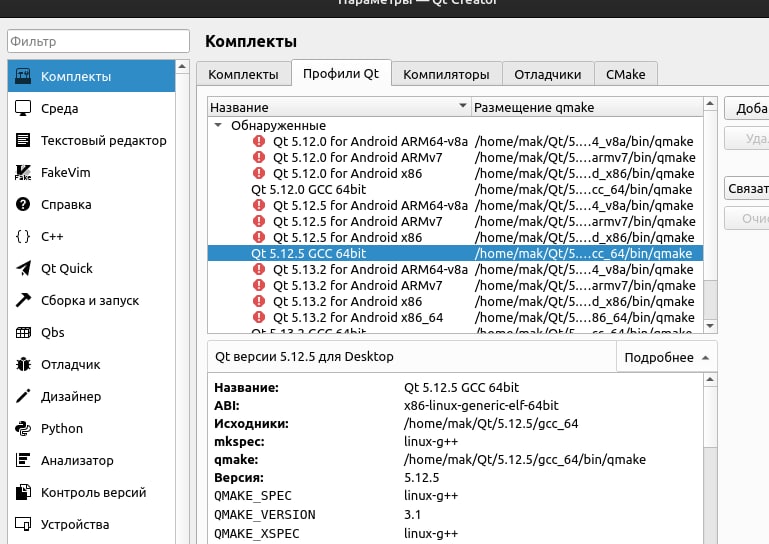Click the QMAKE_XSPEC row label

(256, 534)
